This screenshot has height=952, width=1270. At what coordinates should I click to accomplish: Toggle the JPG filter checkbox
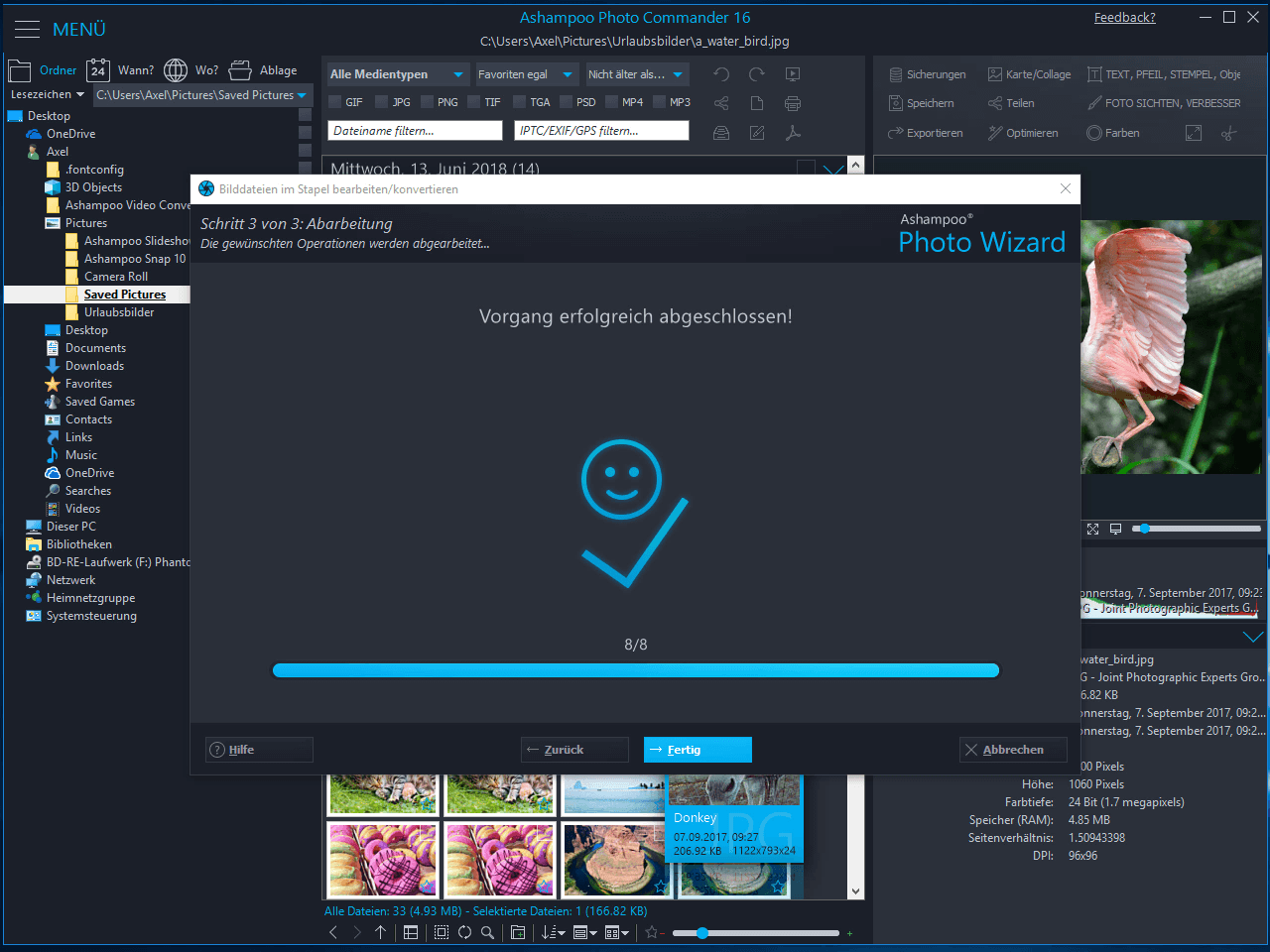pos(382,102)
